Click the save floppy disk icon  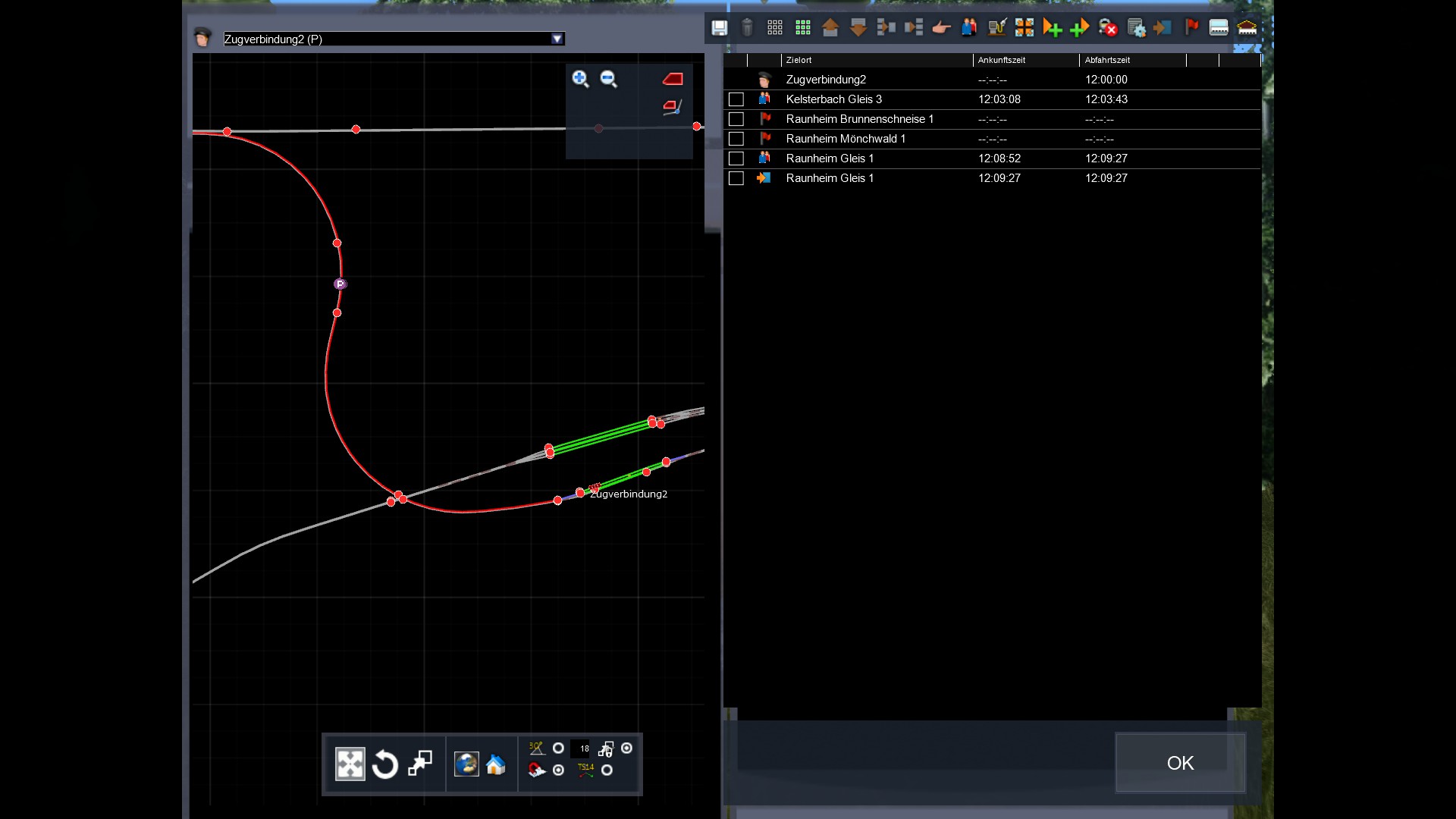pos(719,28)
